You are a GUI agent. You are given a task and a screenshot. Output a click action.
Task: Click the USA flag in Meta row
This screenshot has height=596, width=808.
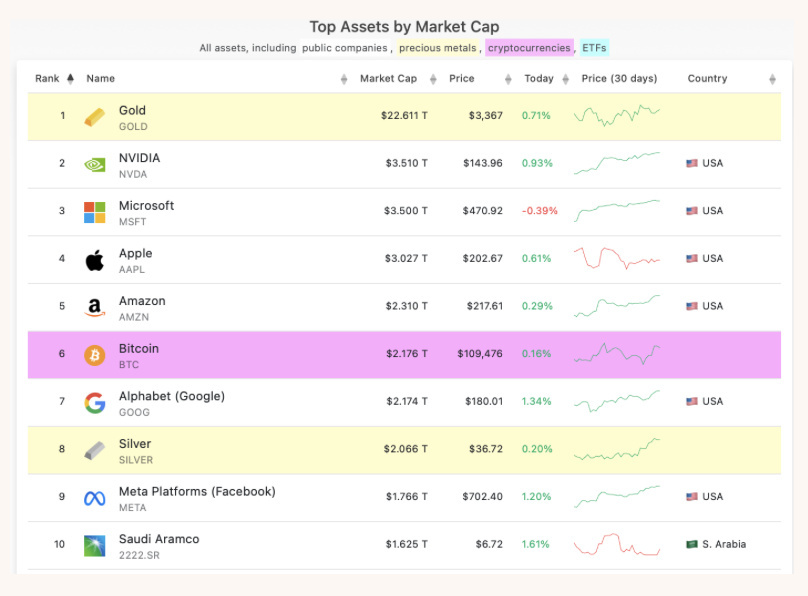(x=692, y=497)
